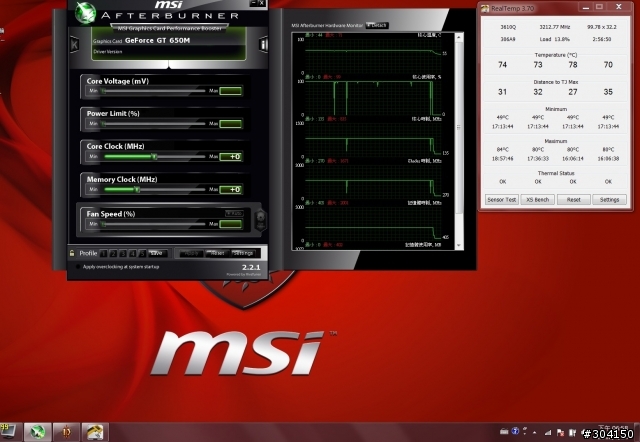
Task: Click the Save profile button
Action: 158,253
